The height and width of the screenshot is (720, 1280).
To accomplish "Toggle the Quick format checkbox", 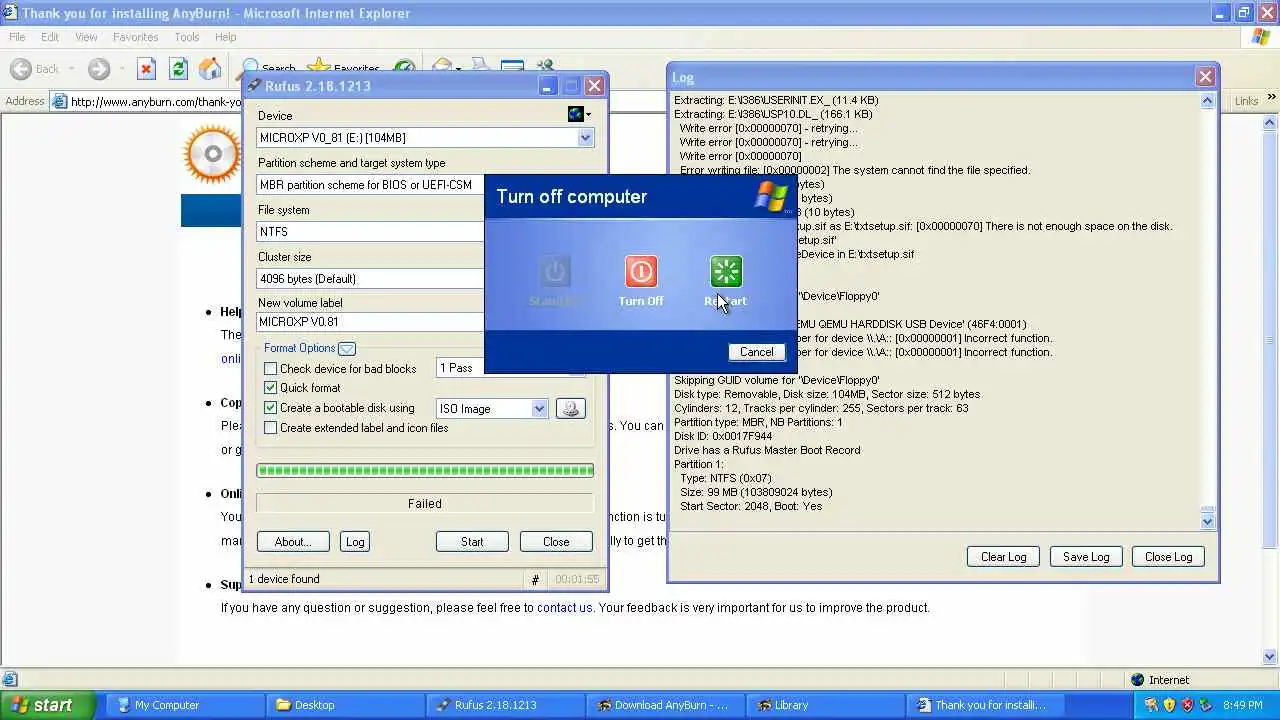I will coord(270,388).
